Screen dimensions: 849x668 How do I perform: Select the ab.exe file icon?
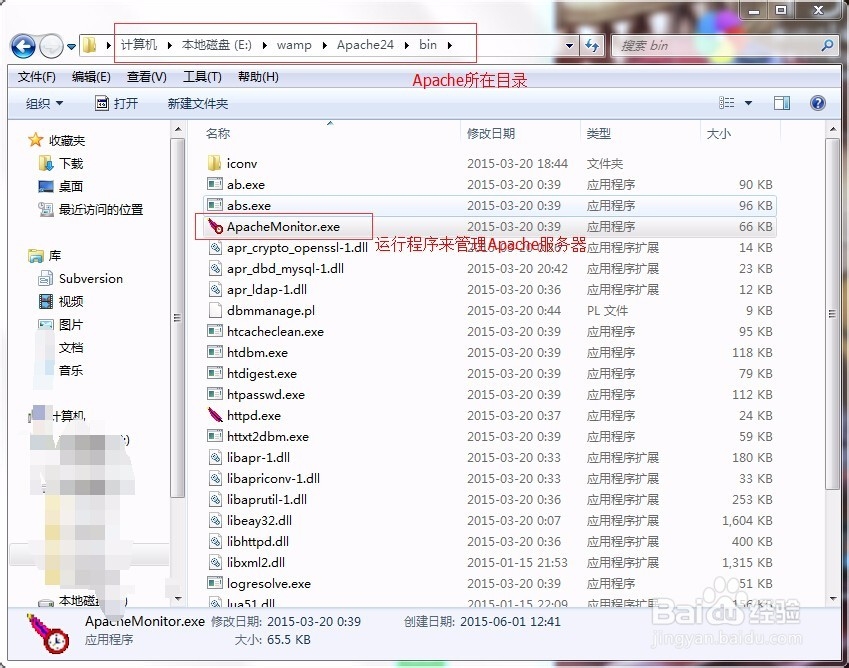tap(215, 184)
